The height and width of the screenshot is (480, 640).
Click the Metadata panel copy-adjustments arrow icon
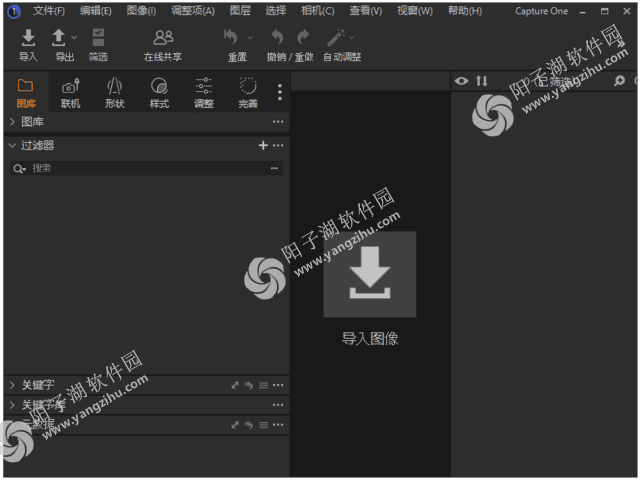235,425
